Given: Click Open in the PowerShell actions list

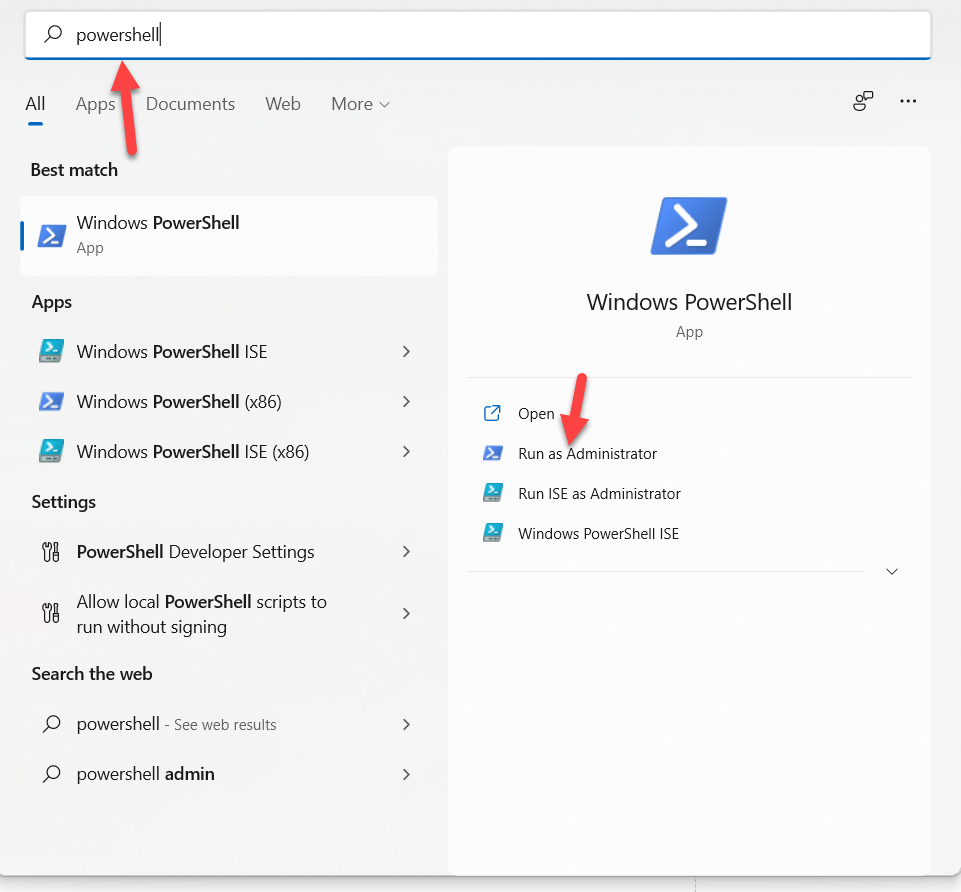Looking at the screenshot, I should (x=536, y=414).
